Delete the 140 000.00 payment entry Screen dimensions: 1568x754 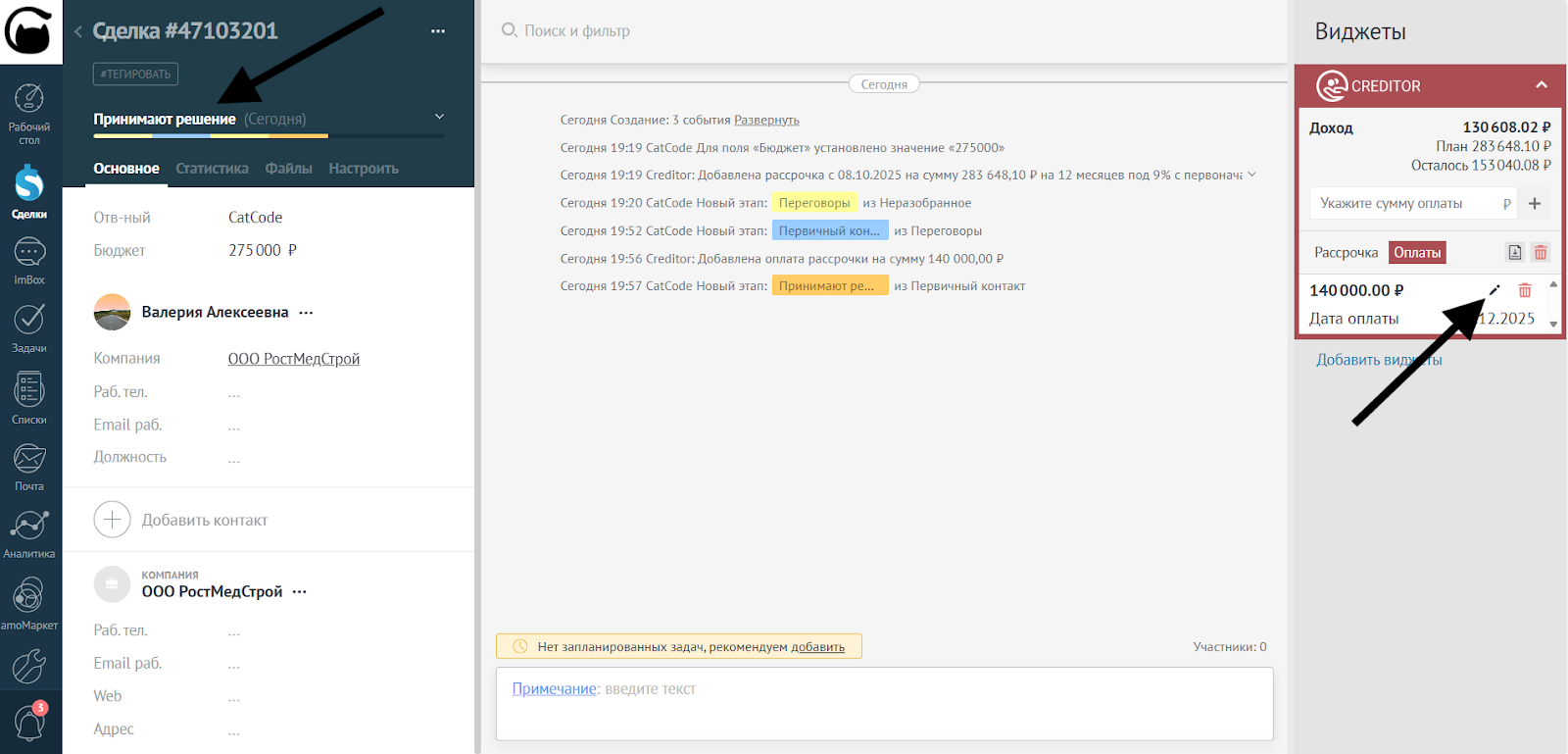coord(1525,290)
